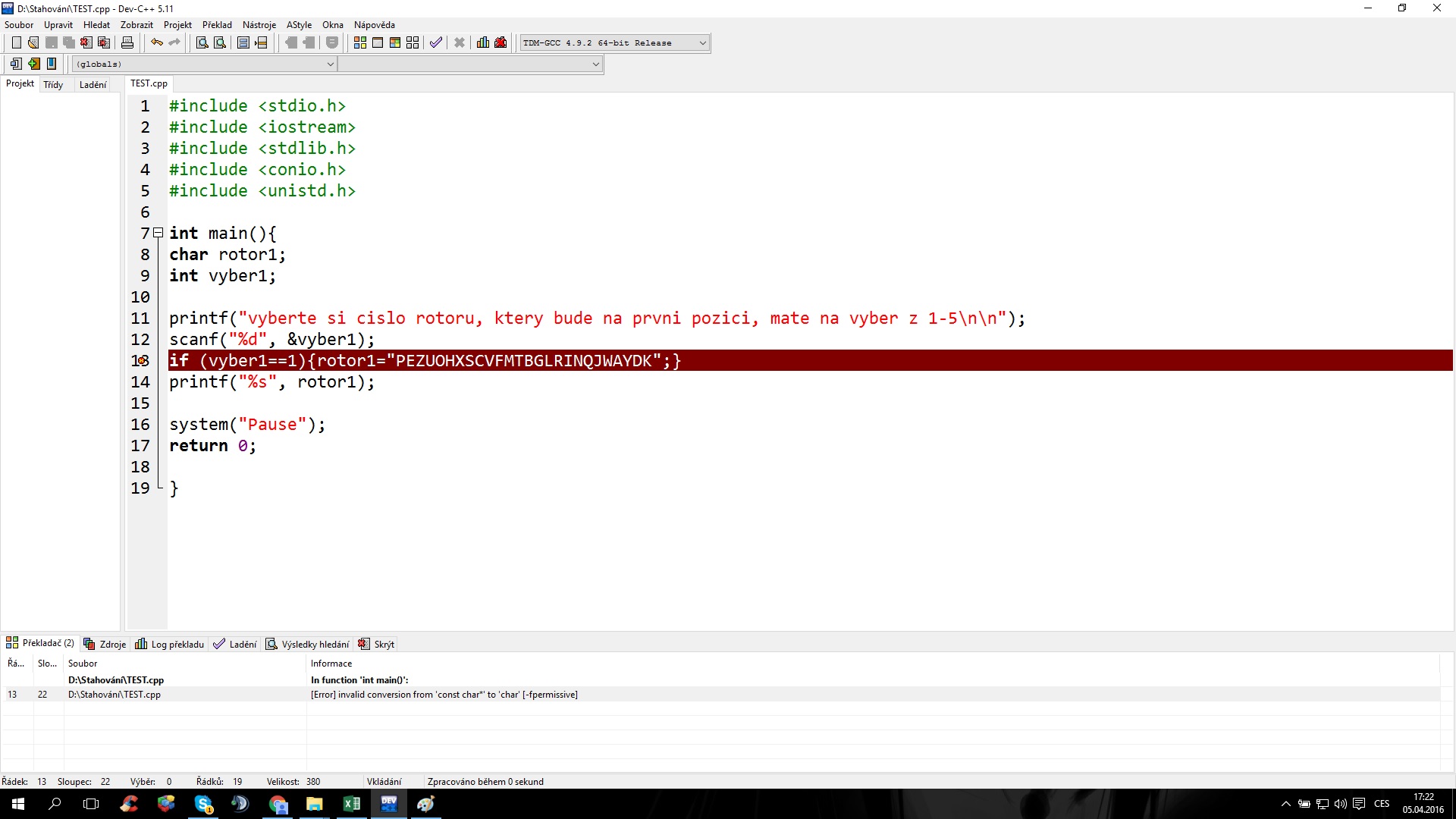Click the Profile analysis chart icon

(x=483, y=42)
